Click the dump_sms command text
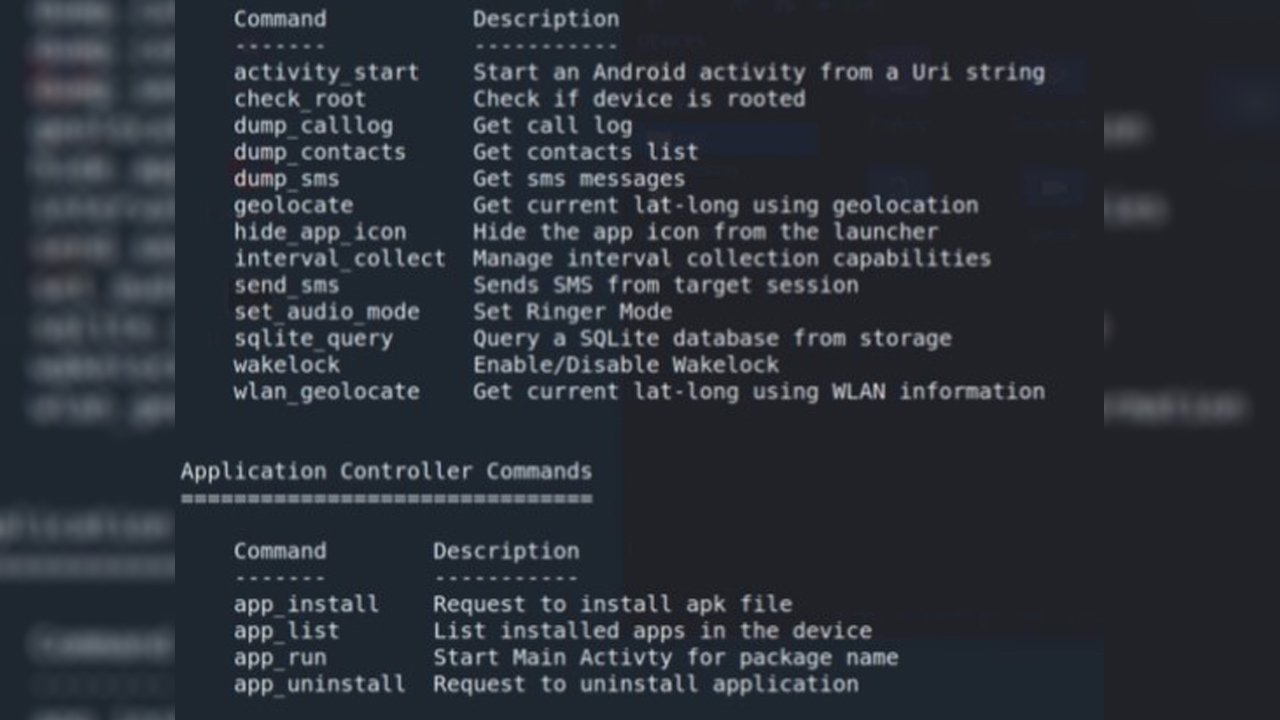The image size is (1280, 720). [x=286, y=179]
